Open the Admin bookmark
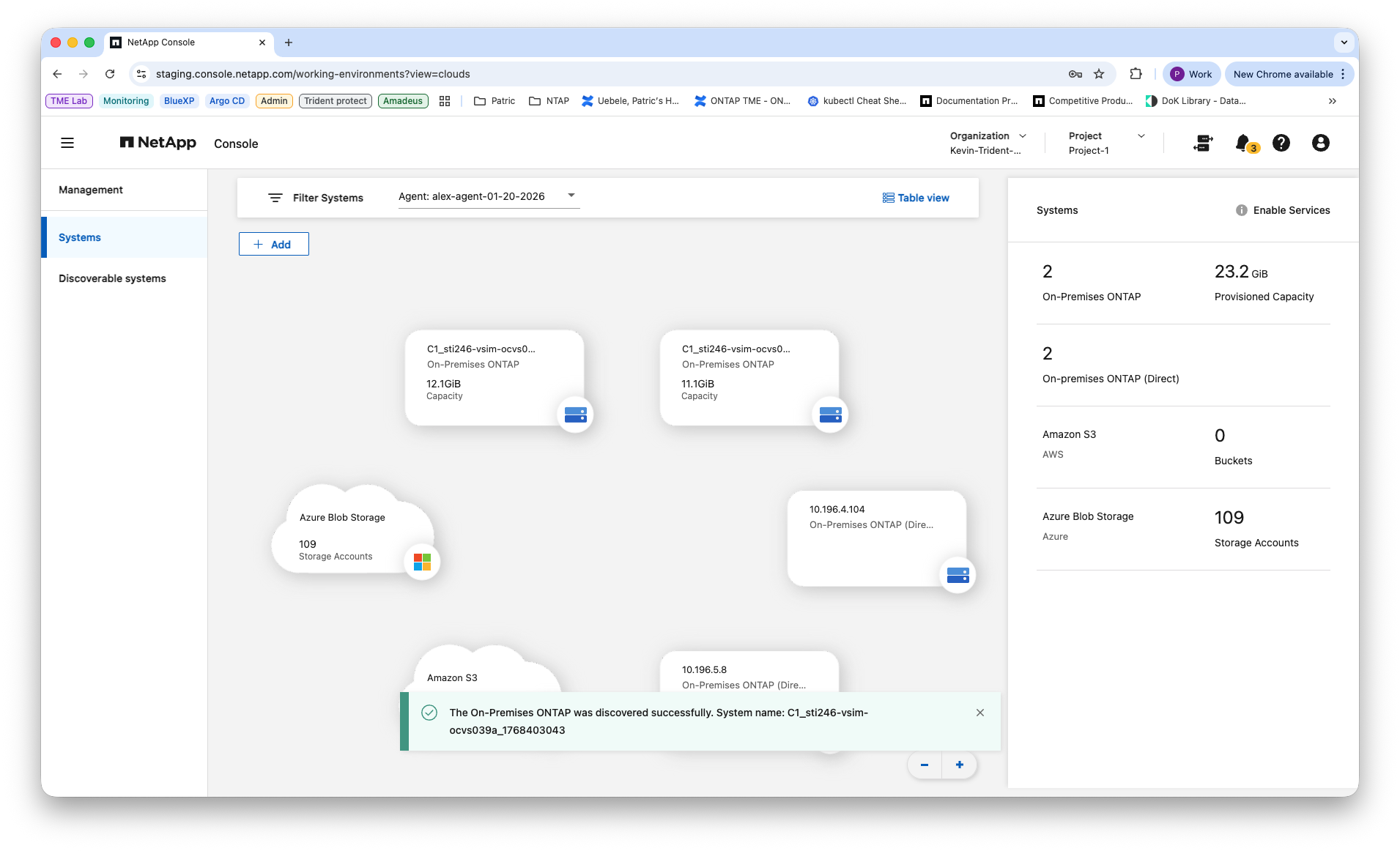This screenshot has height=851, width=1400. [x=274, y=101]
